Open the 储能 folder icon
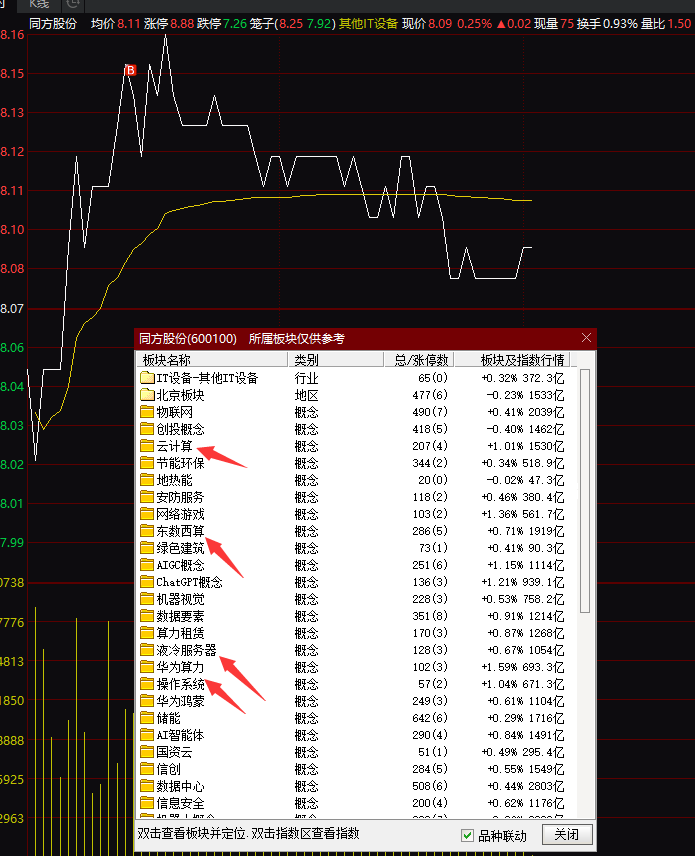This screenshot has height=856, width=695. 147,718
